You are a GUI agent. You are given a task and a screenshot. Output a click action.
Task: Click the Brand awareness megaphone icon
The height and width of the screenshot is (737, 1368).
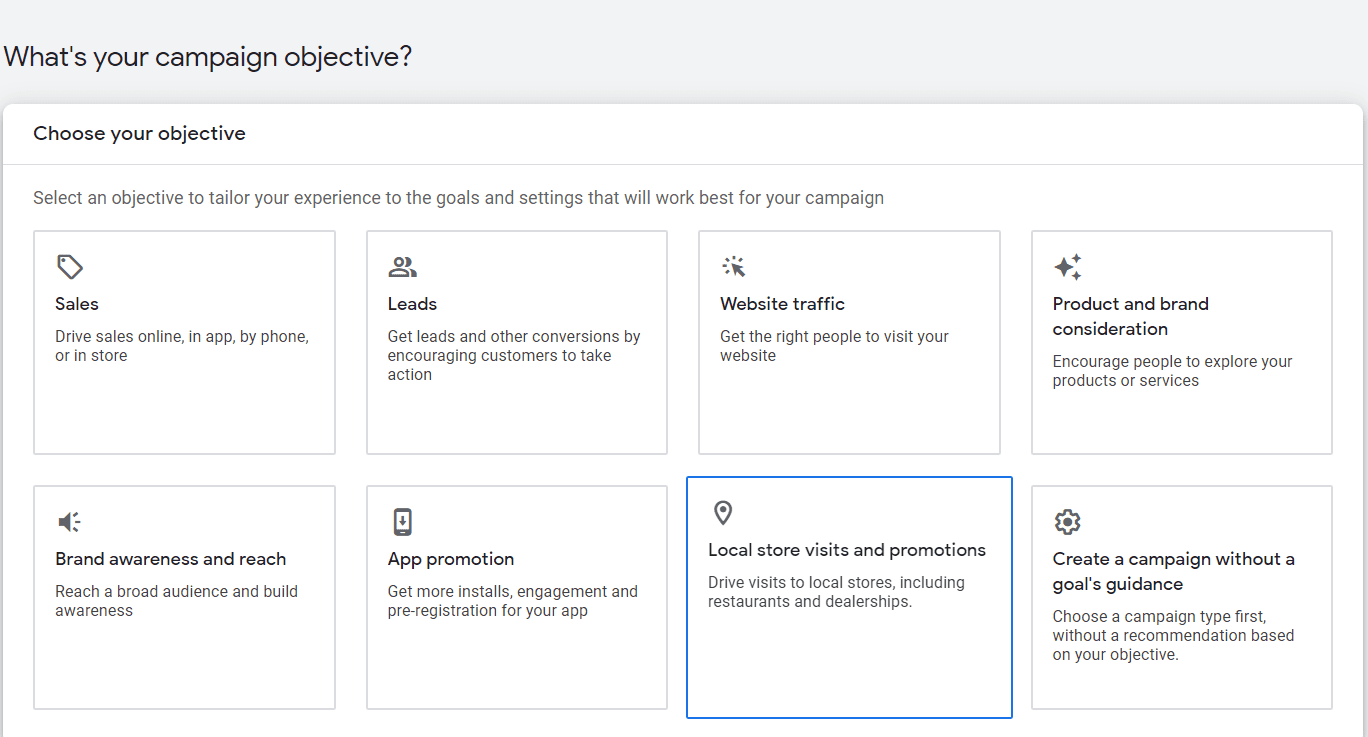pyautogui.click(x=69, y=521)
